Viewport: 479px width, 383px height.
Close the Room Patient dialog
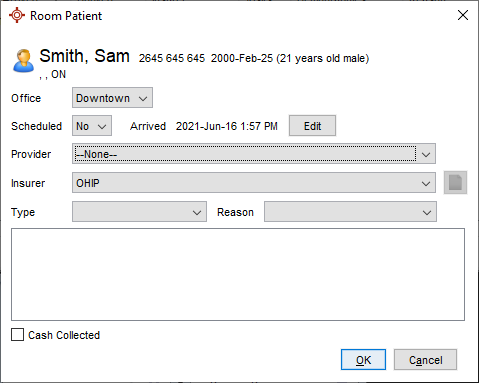463,15
